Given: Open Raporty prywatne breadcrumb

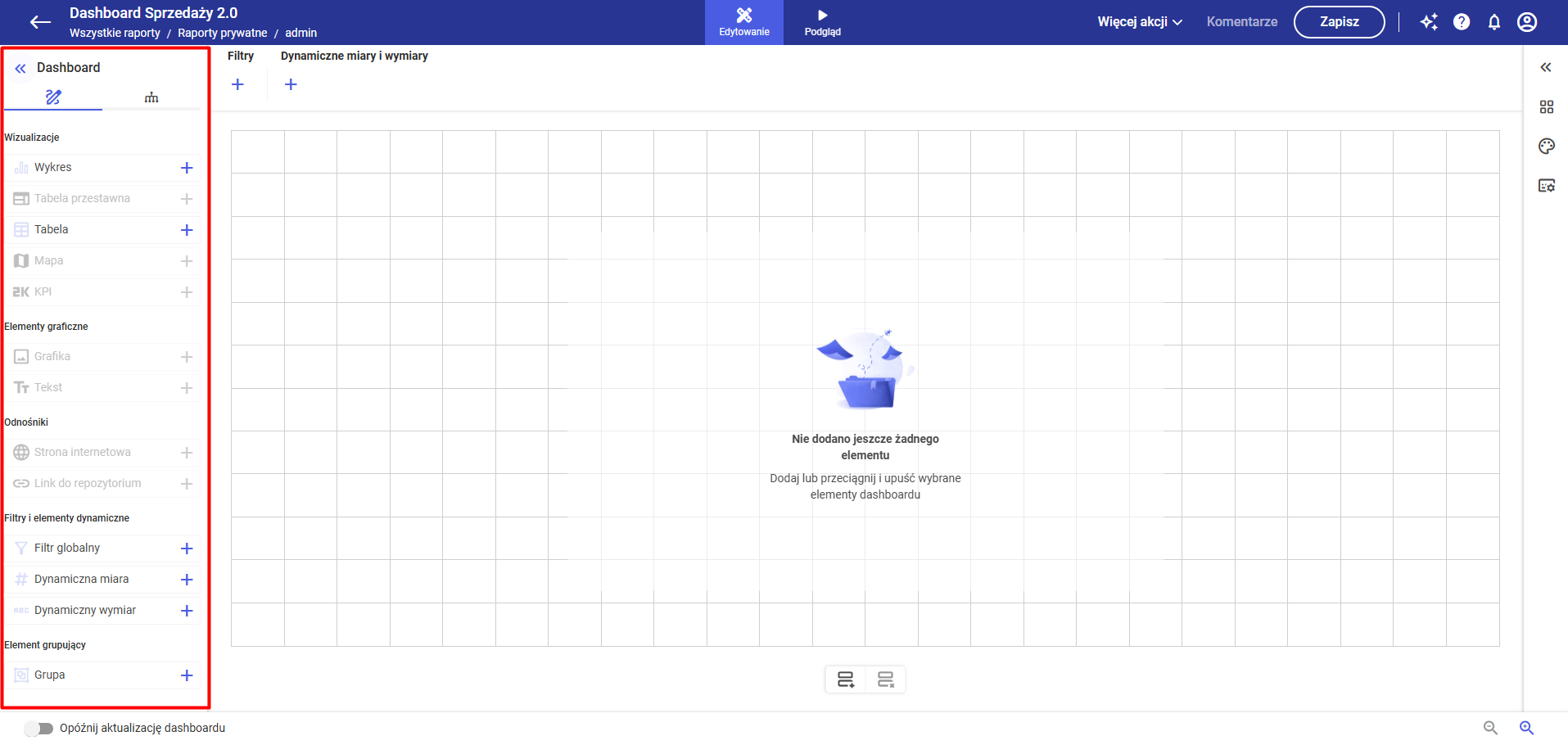Looking at the screenshot, I should [223, 34].
